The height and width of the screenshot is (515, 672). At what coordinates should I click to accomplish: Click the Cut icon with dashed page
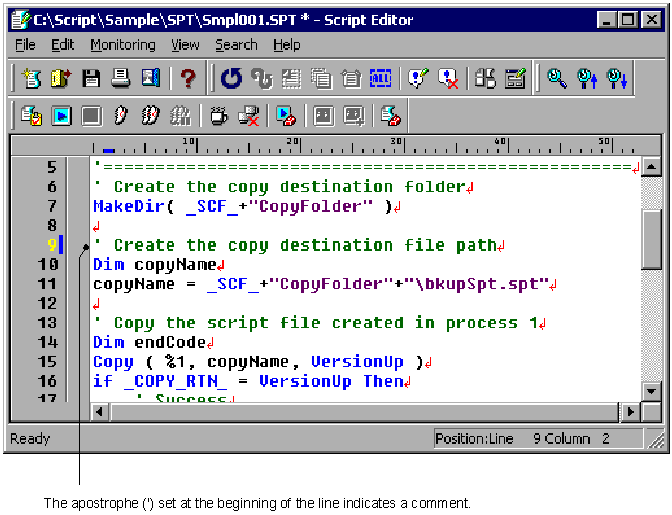(x=291, y=78)
